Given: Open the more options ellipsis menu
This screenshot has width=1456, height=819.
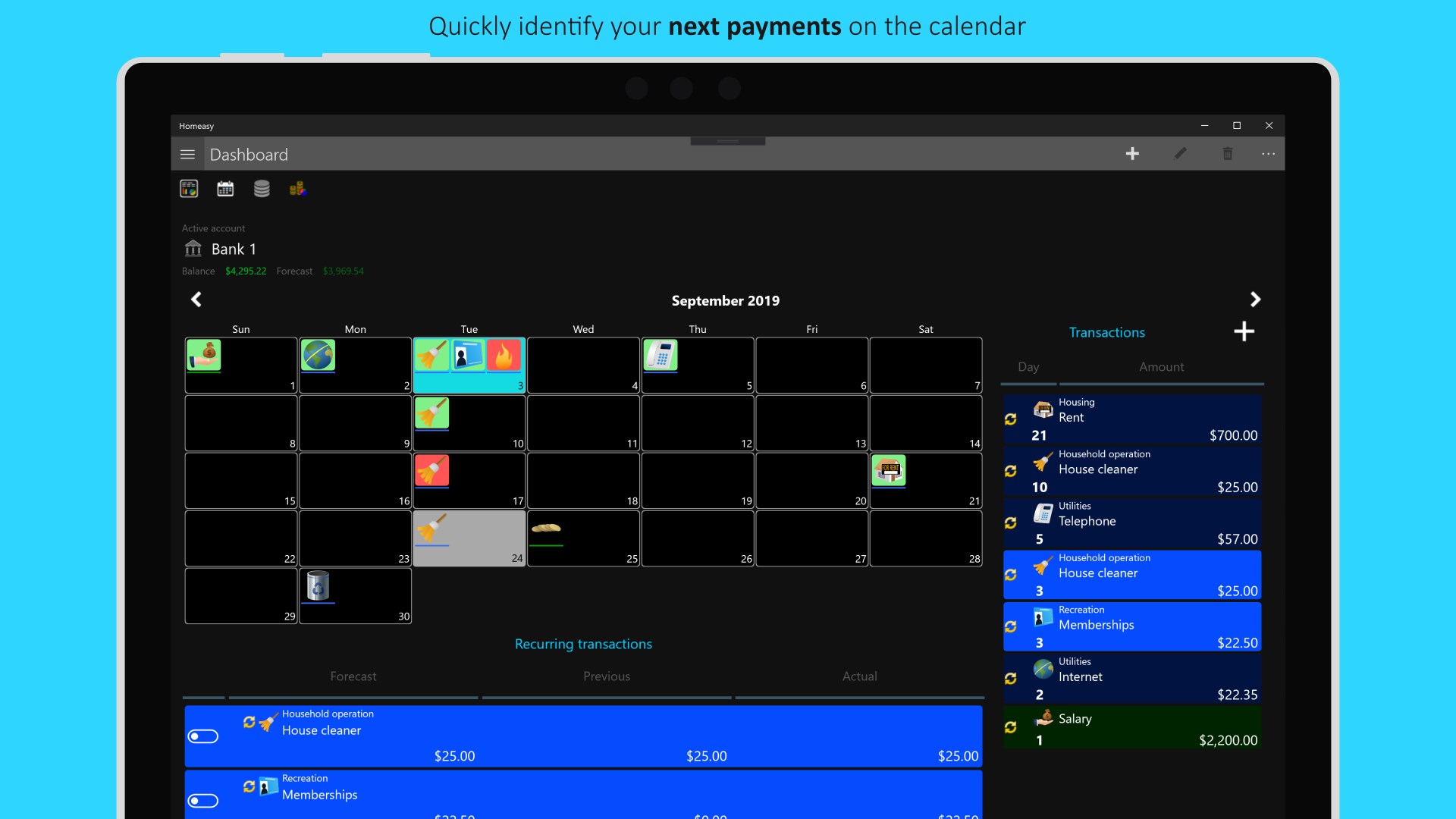Looking at the screenshot, I should click(1268, 154).
